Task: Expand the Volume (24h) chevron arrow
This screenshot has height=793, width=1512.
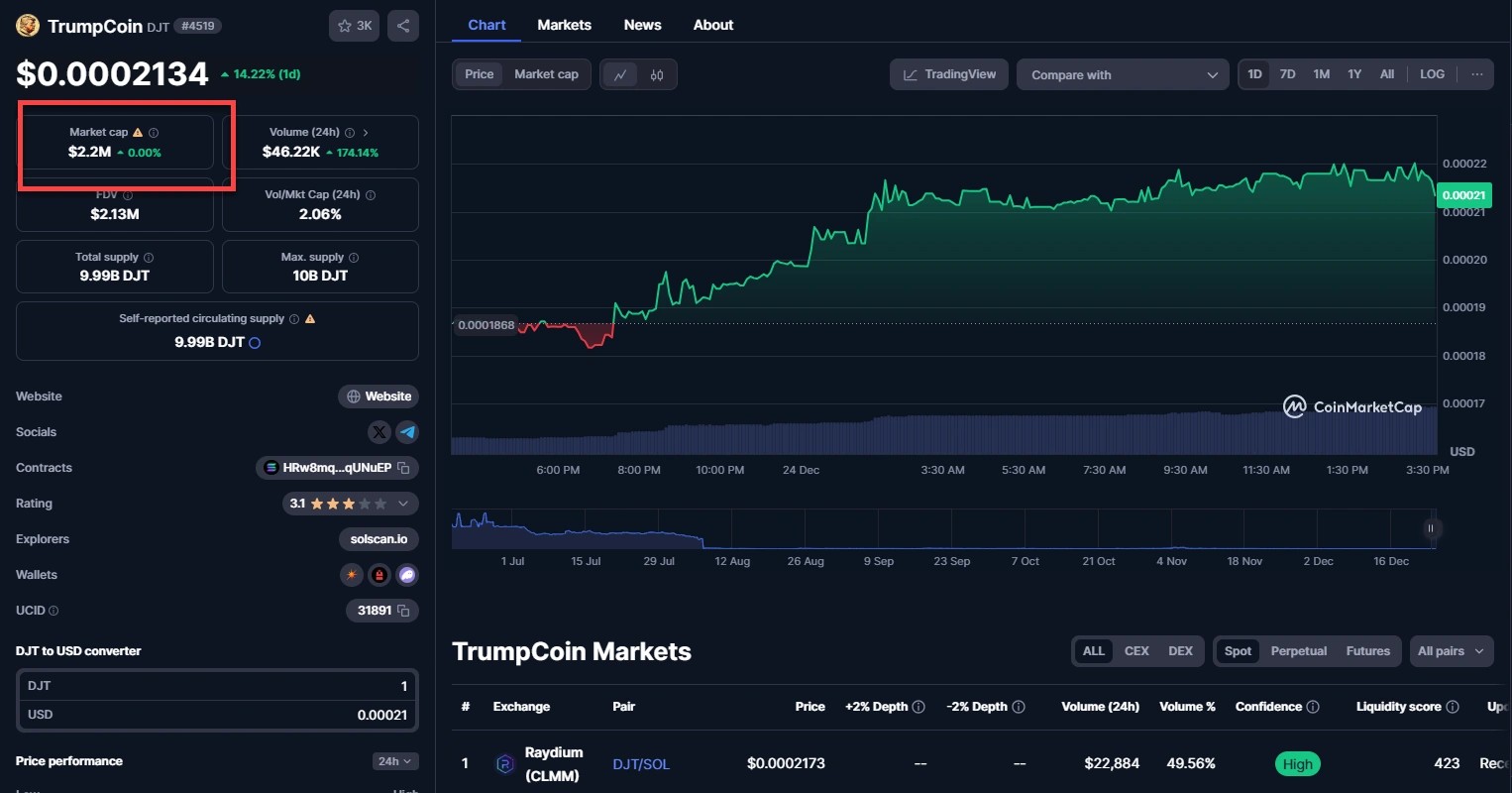Action: click(366, 132)
